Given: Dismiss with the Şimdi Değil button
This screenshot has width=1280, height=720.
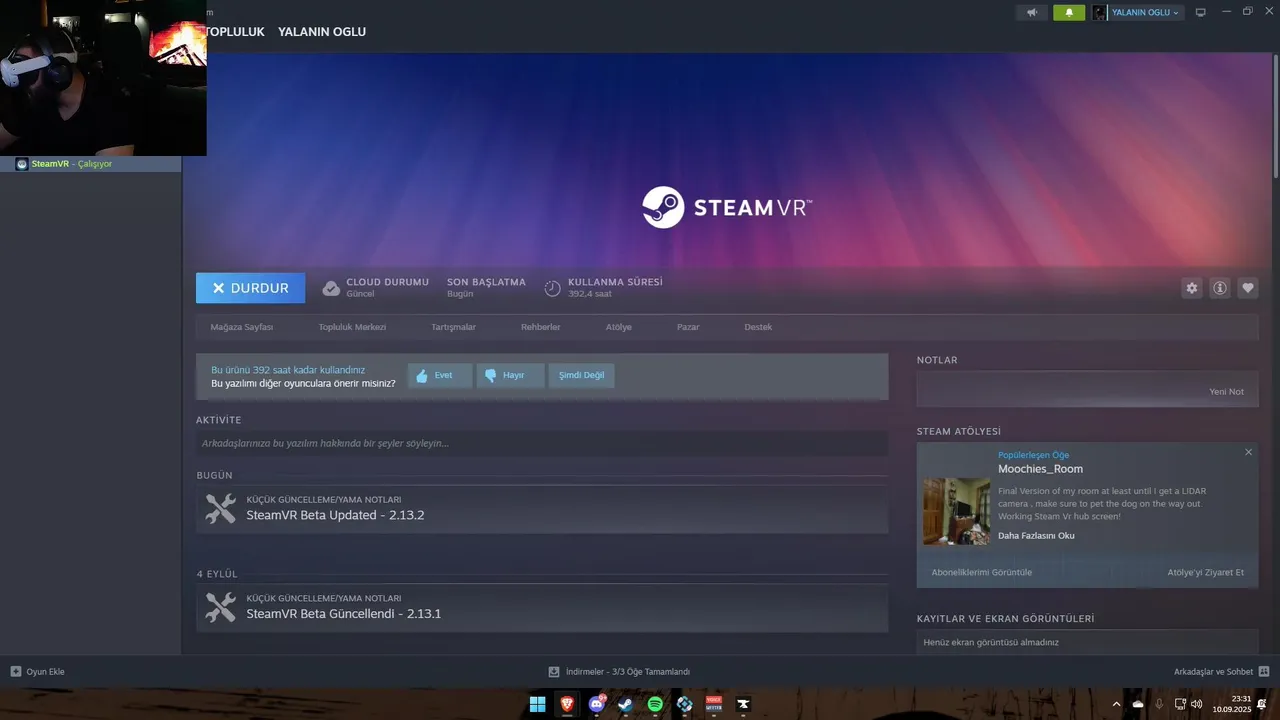Looking at the screenshot, I should pyautogui.click(x=581, y=376).
